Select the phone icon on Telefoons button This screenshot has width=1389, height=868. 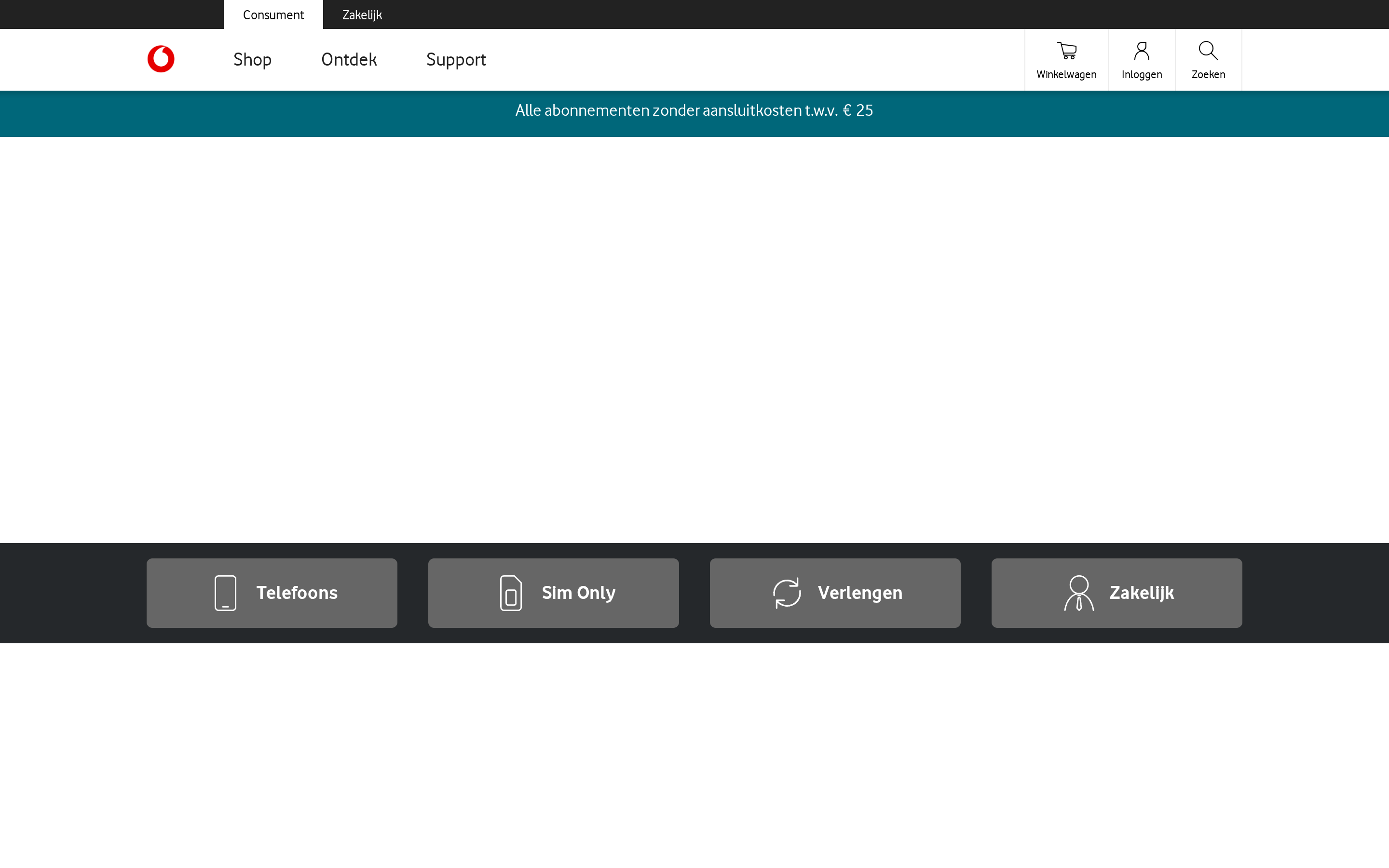225,593
